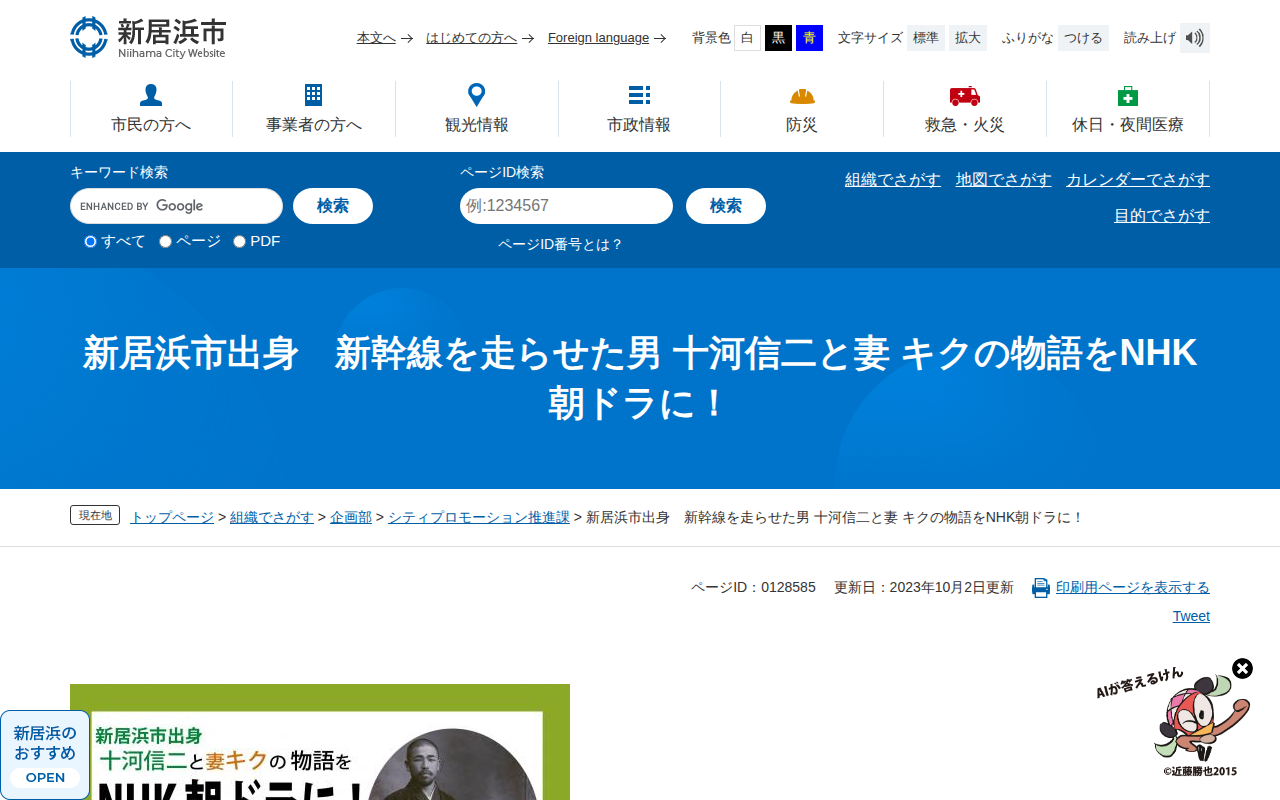
Task: Turn on furigana with つける
Action: click(x=1083, y=38)
